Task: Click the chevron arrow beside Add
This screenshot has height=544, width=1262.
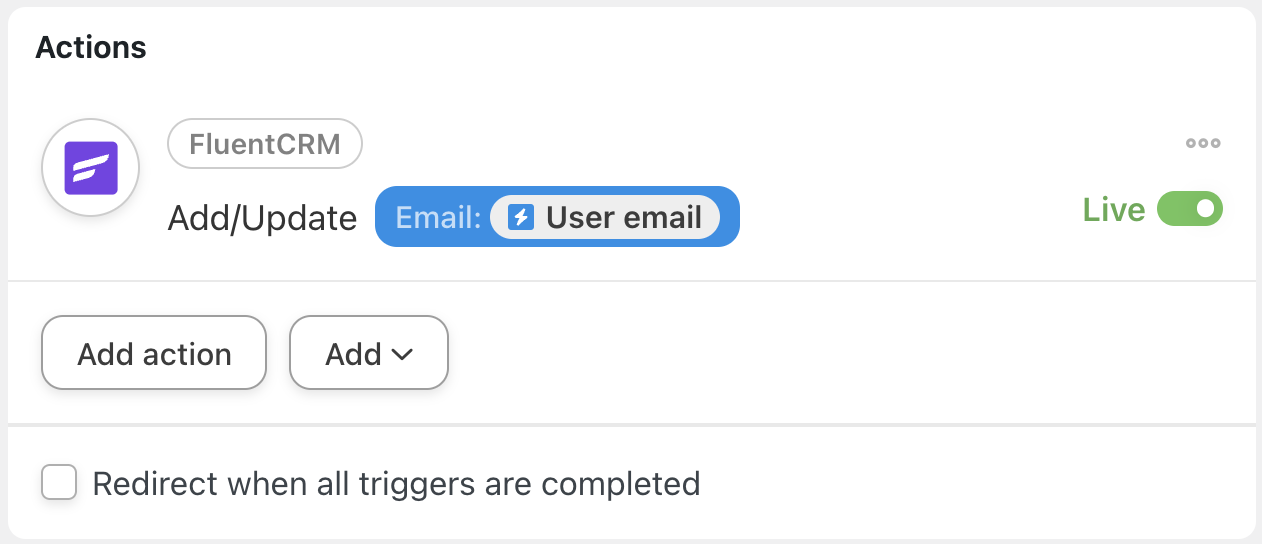Action: pos(402,354)
